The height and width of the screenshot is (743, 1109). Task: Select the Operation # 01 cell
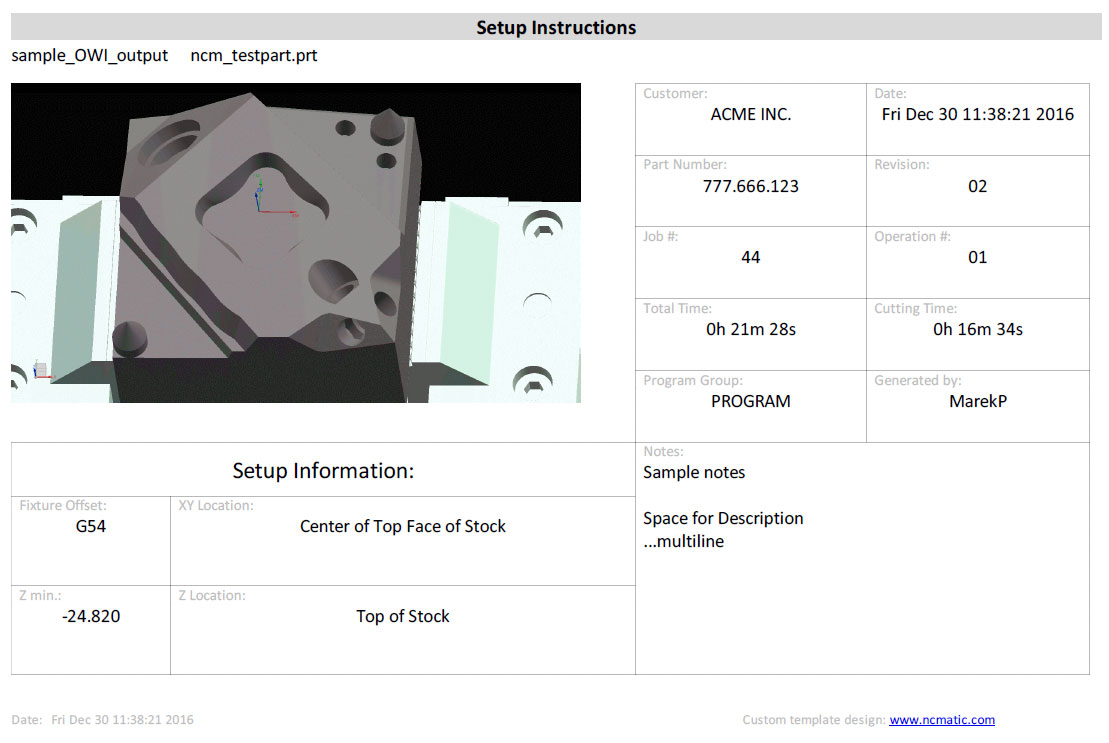point(977,262)
